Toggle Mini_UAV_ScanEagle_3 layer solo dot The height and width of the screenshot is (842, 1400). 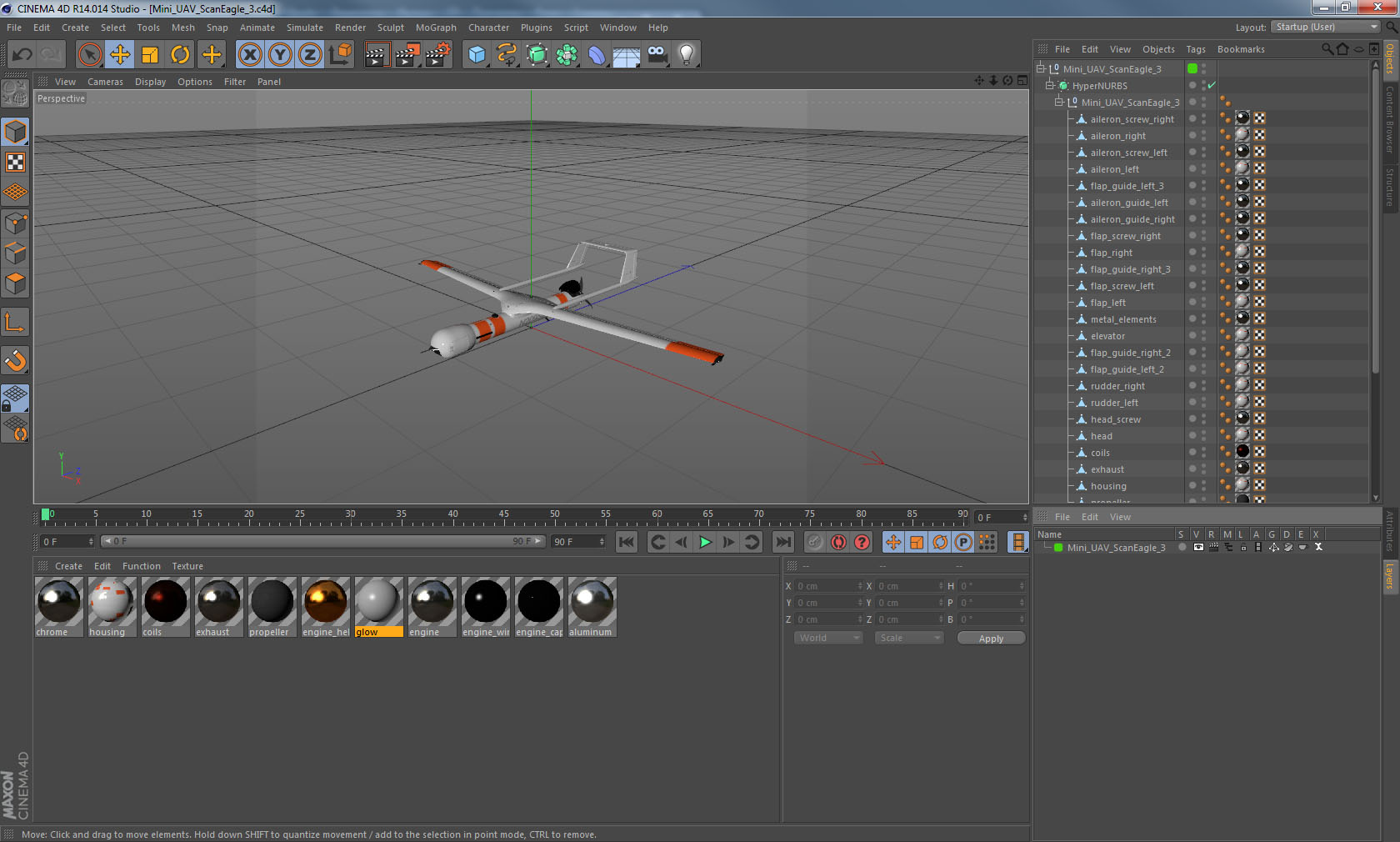1182,548
